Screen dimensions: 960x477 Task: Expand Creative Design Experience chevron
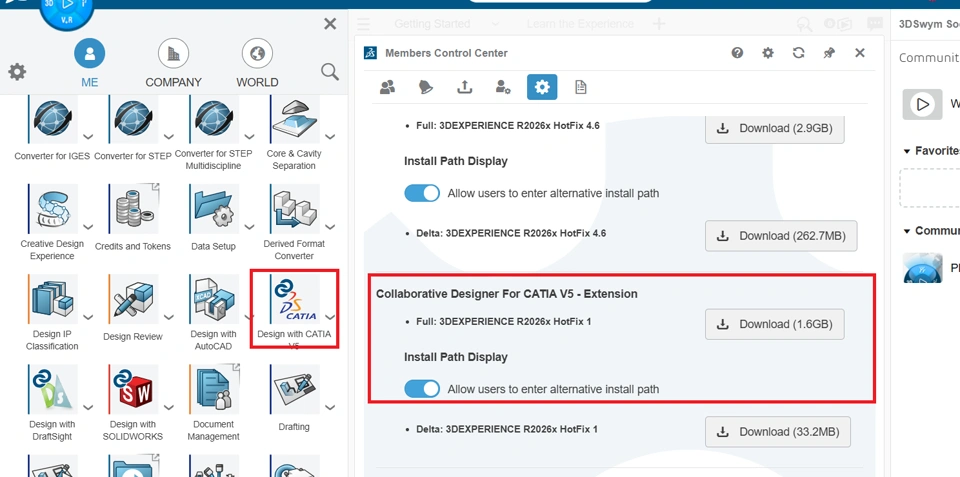[88, 227]
